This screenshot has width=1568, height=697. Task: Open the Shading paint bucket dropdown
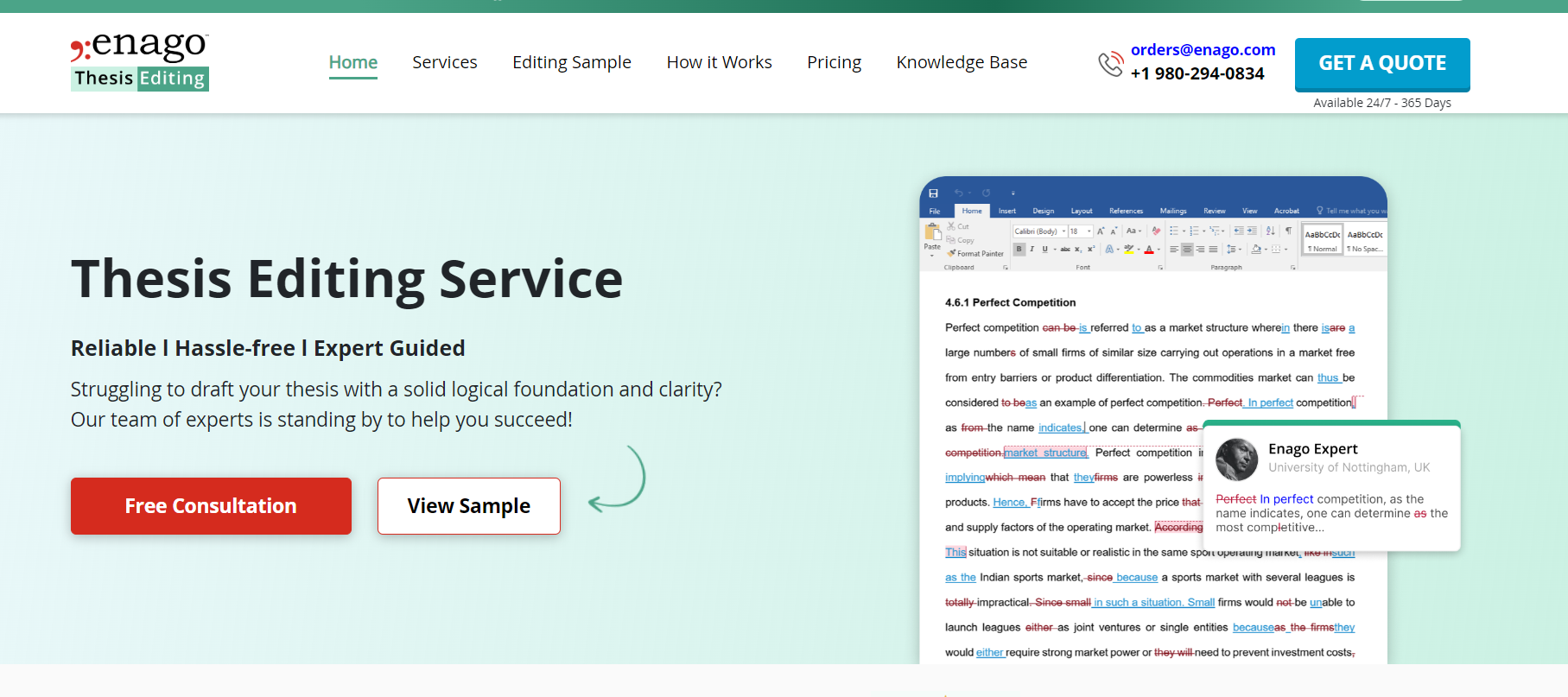click(x=1260, y=249)
